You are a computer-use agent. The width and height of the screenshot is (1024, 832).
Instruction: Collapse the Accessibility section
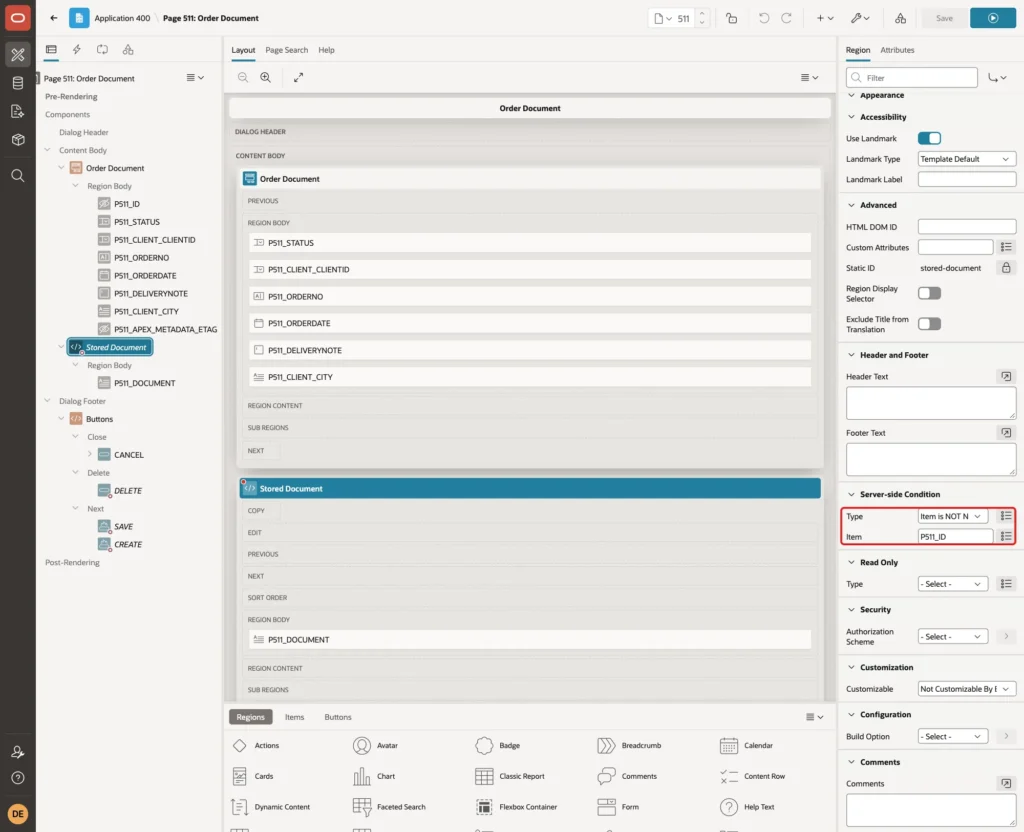851,117
